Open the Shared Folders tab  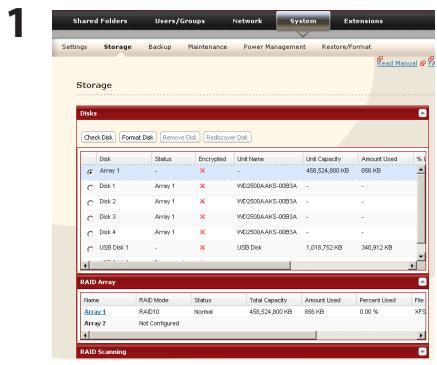pos(100,21)
